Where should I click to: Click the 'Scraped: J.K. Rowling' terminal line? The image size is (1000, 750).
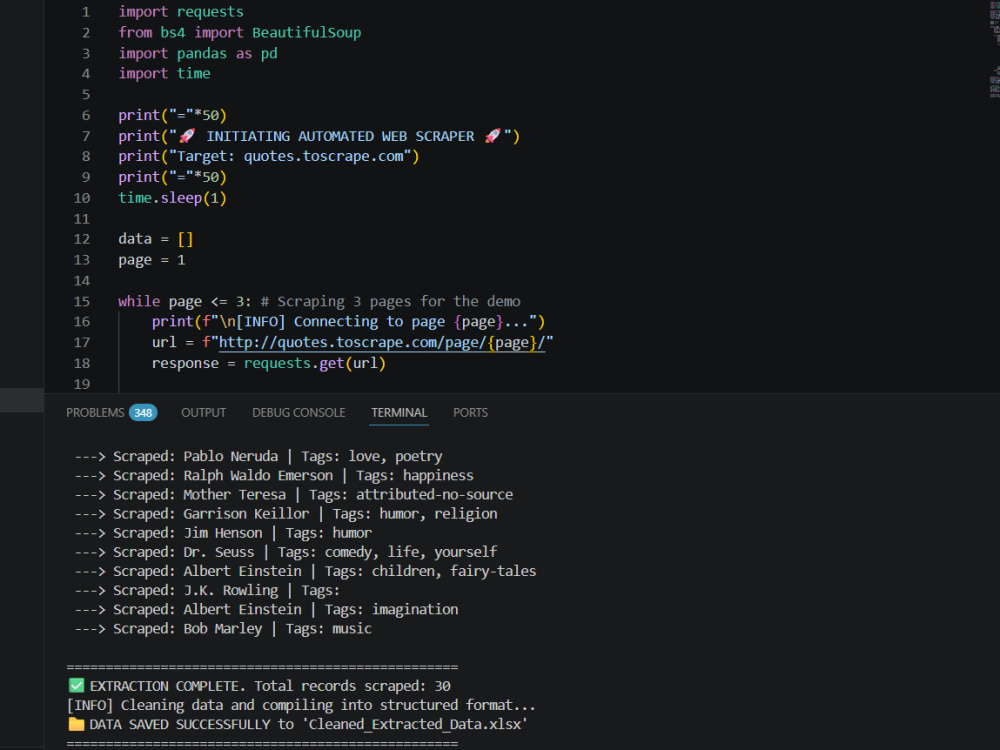click(x=207, y=591)
